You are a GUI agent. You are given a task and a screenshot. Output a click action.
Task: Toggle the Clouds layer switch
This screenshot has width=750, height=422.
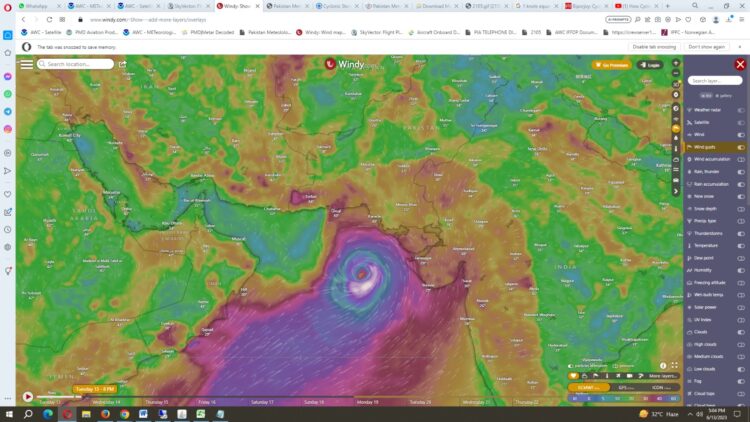[741, 332]
